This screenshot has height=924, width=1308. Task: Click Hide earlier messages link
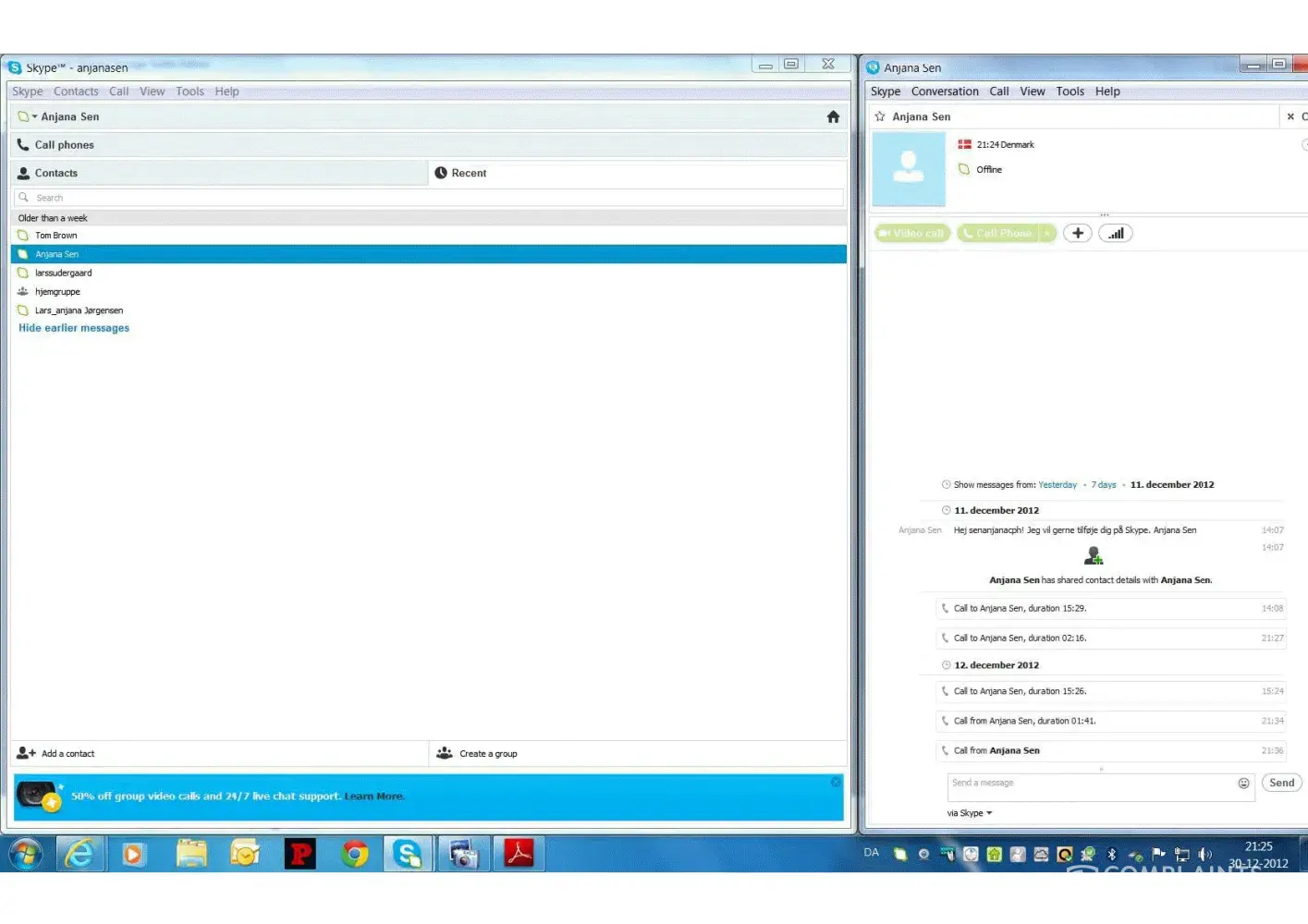click(x=74, y=328)
